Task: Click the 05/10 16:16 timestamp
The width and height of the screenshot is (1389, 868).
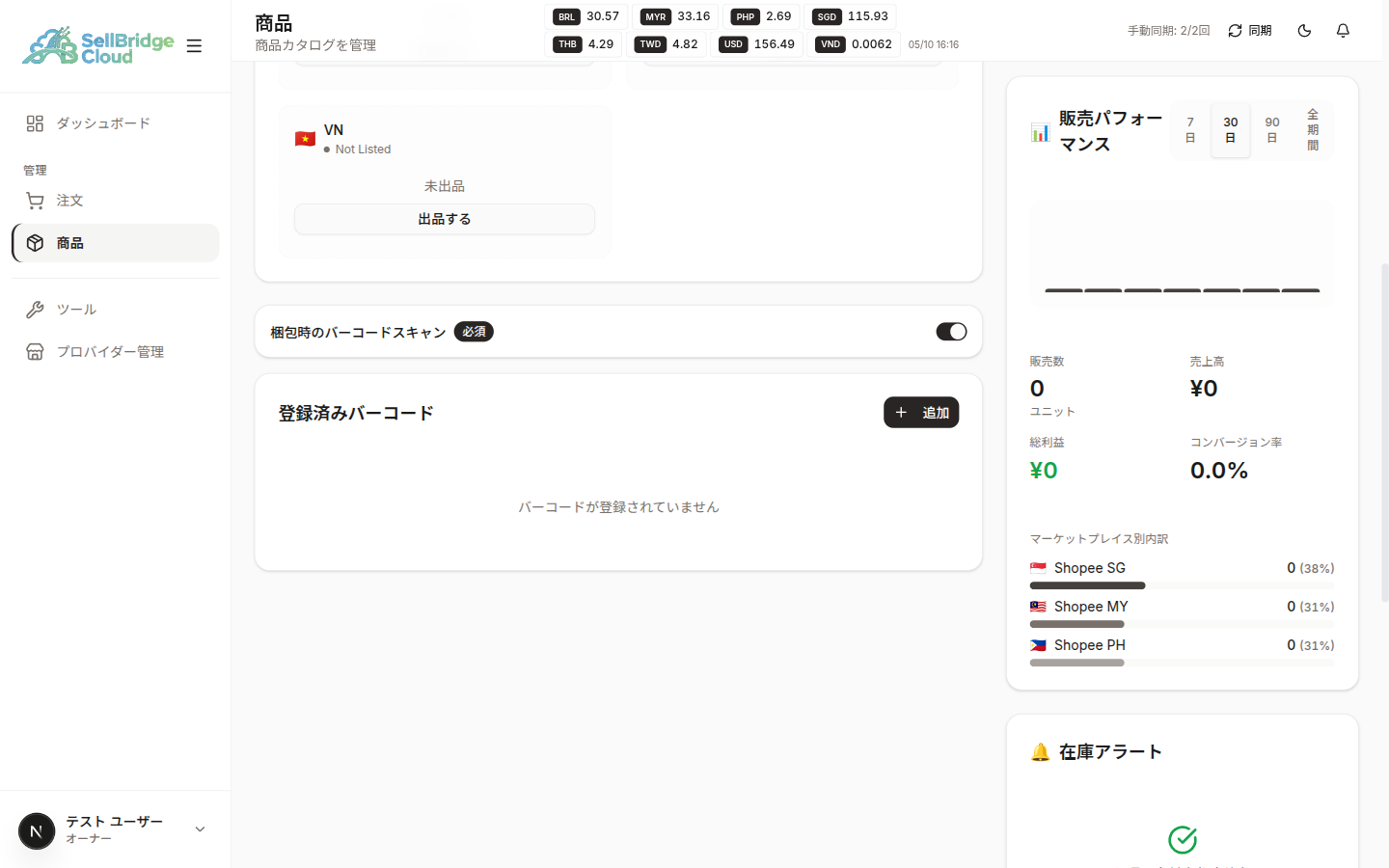Action: pyautogui.click(x=934, y=44)
